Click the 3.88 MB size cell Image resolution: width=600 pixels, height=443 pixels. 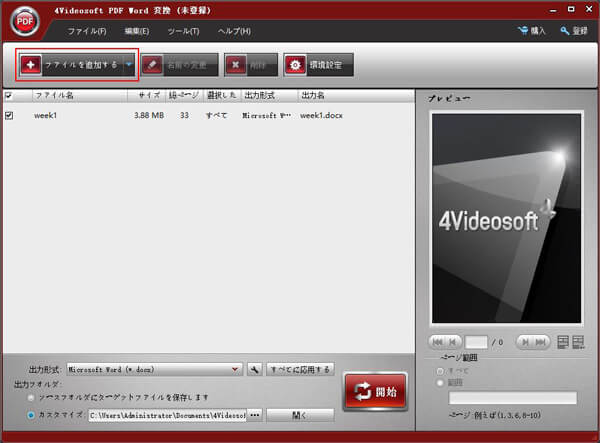(x=149, y=115)
